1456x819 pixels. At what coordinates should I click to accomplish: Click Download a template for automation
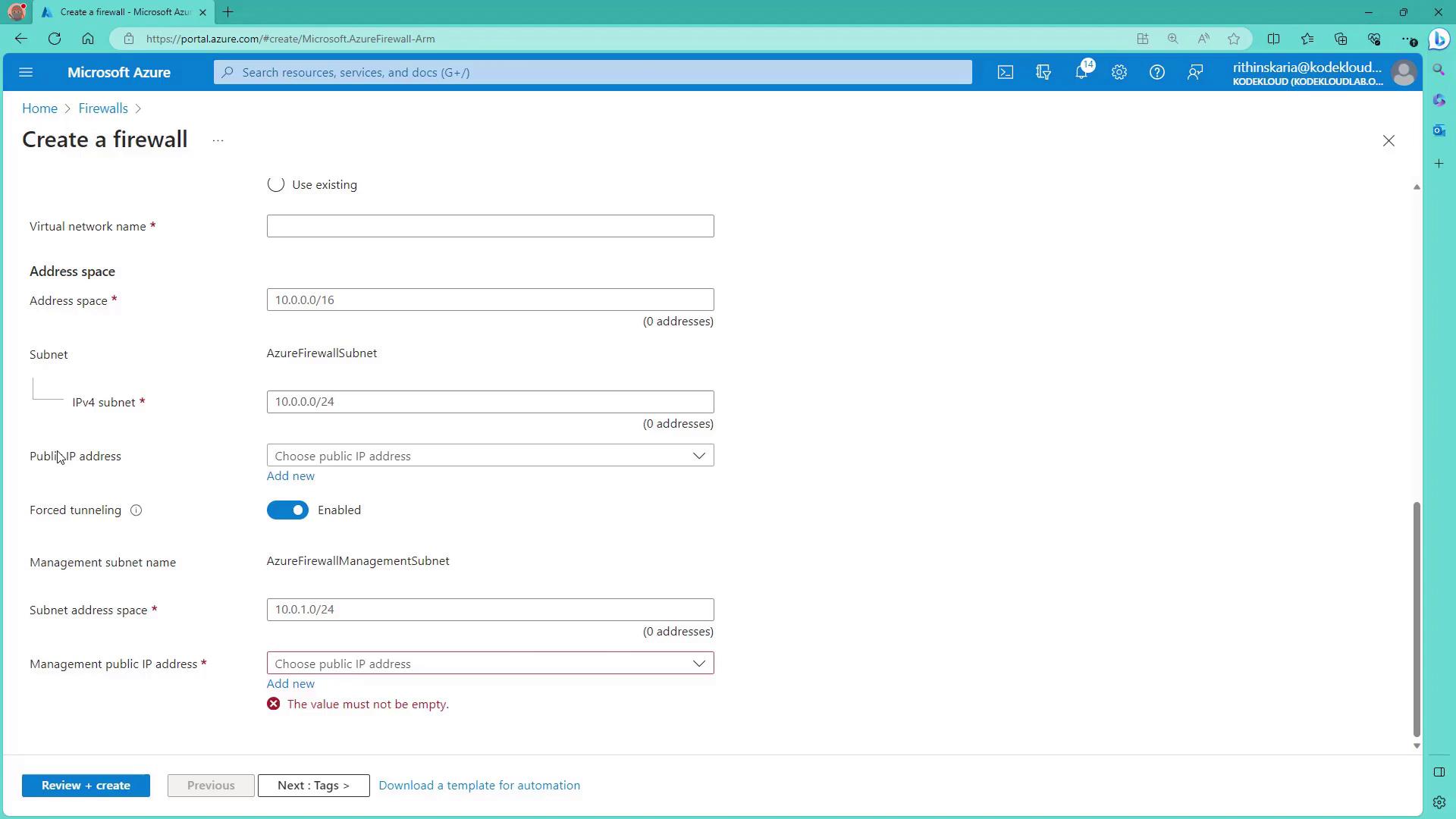click(479, 786)
